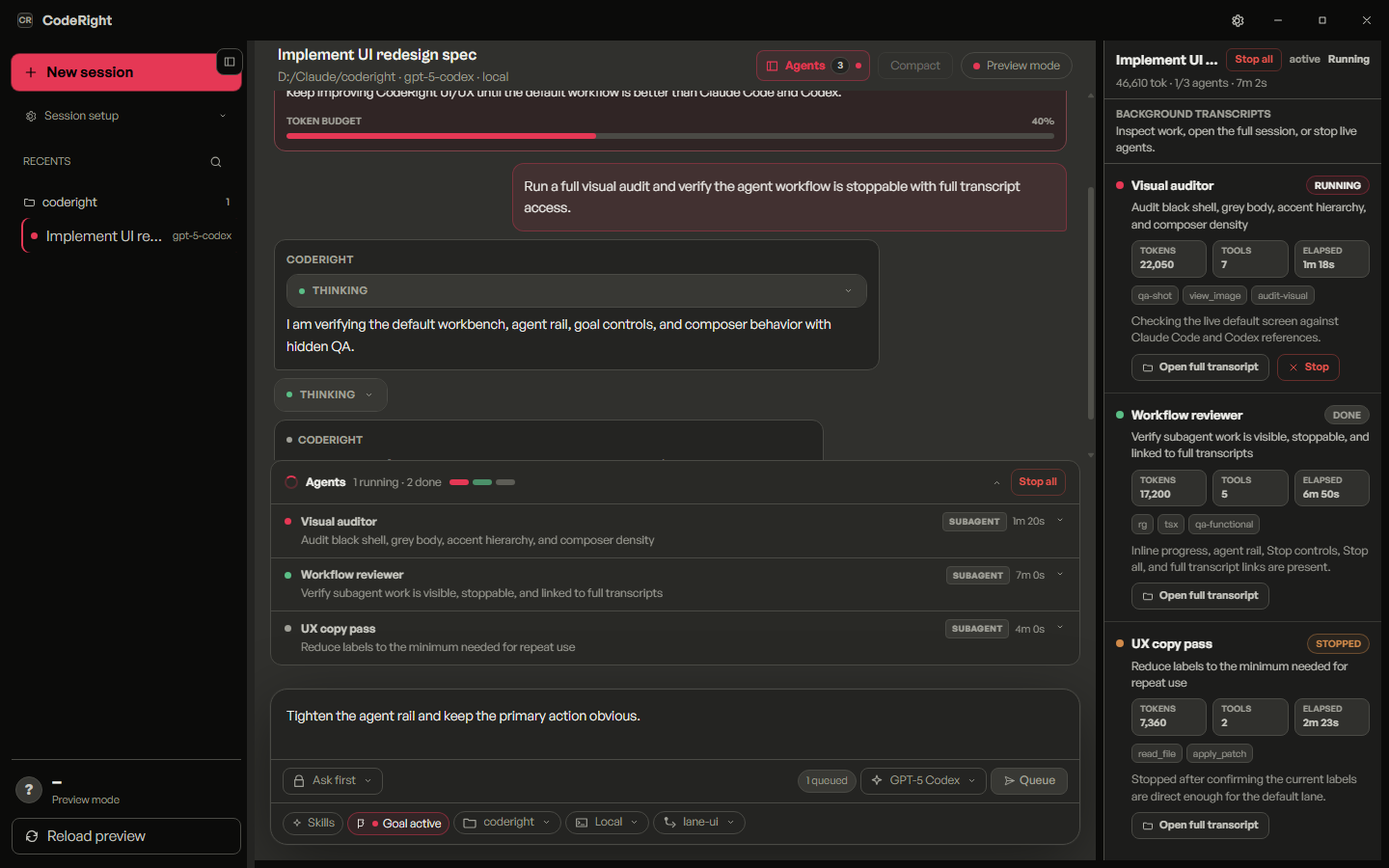
Task: Toggle Preview mode in header
Action: (1017, 66)
